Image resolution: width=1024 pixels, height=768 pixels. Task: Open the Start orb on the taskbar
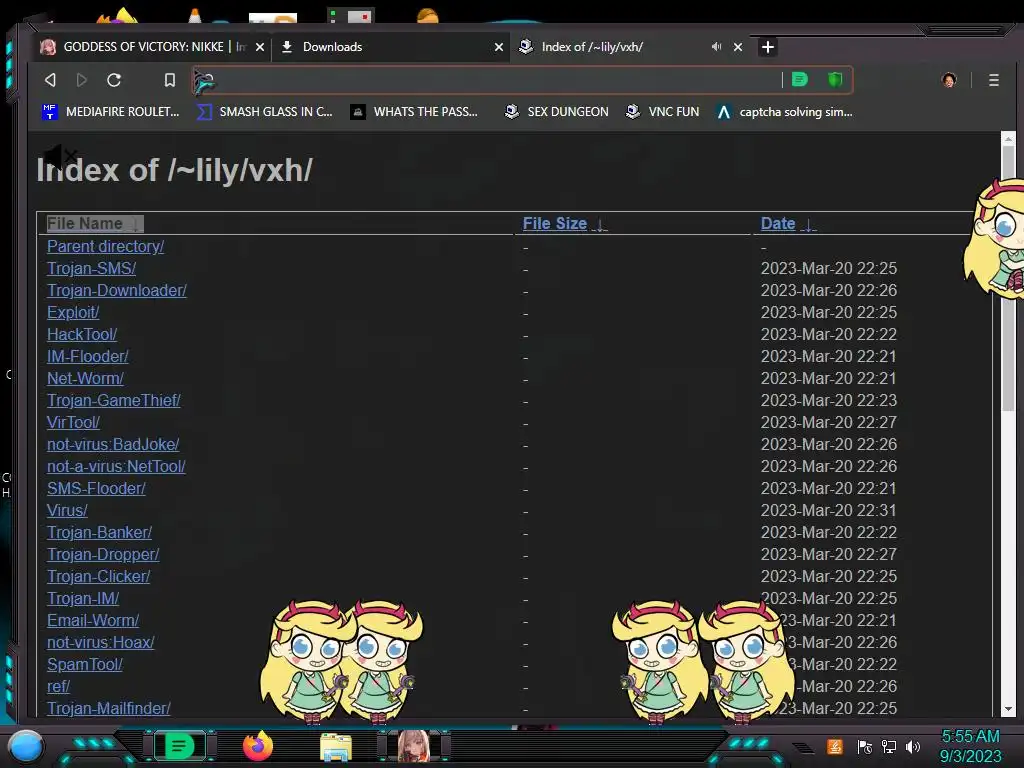(x=26, y=746)
